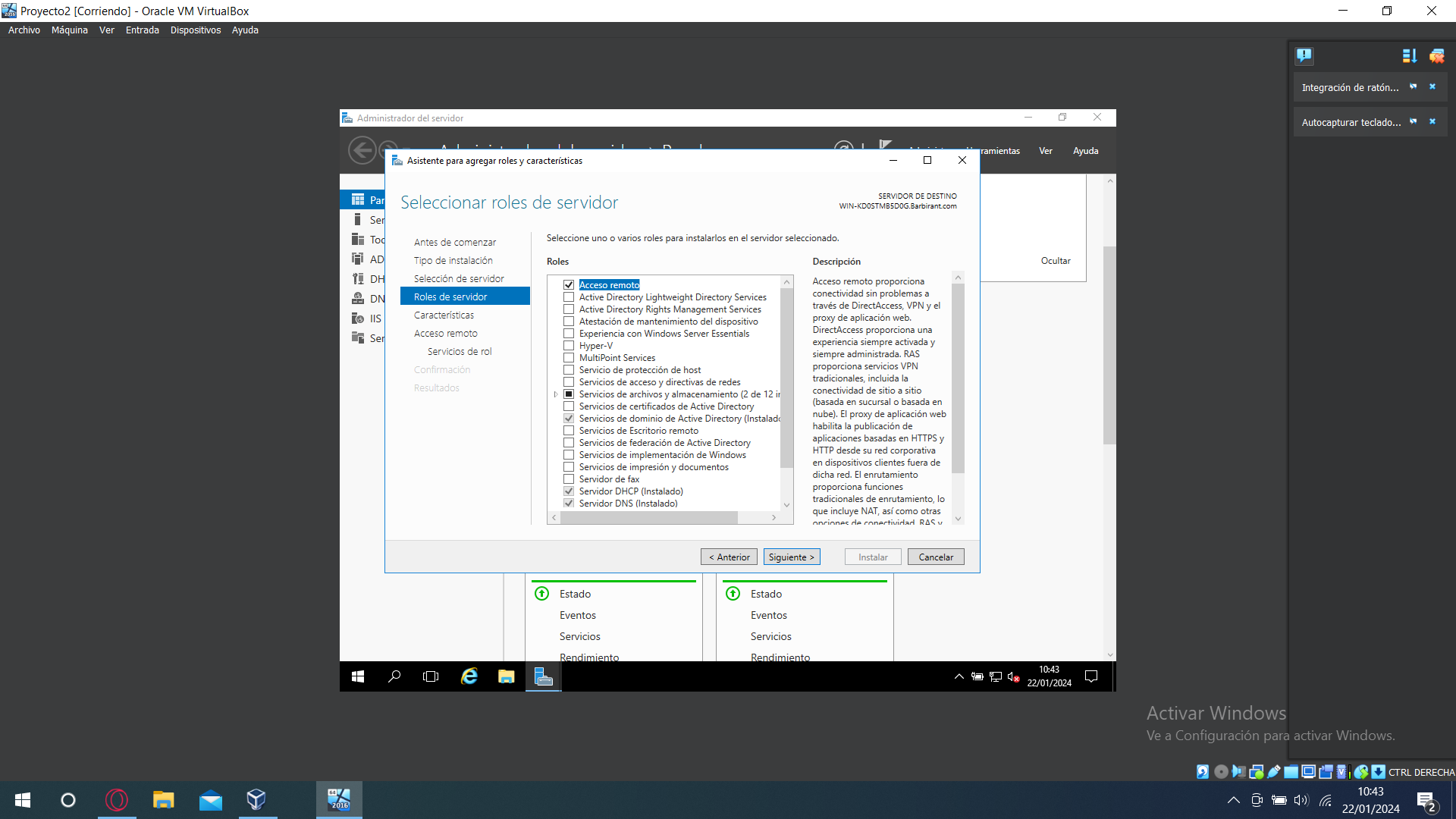
Task: Close the Autocapturar teclado notification
Action: [x=1432, y=121]
